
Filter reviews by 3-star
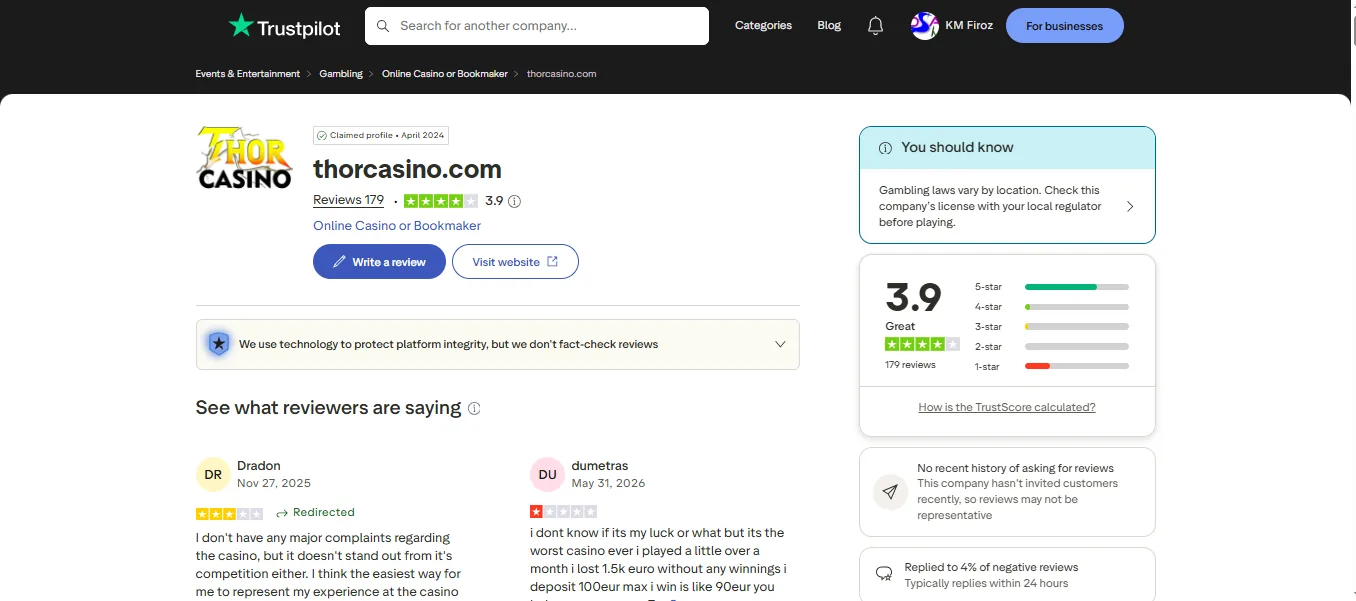(1052, 327)
